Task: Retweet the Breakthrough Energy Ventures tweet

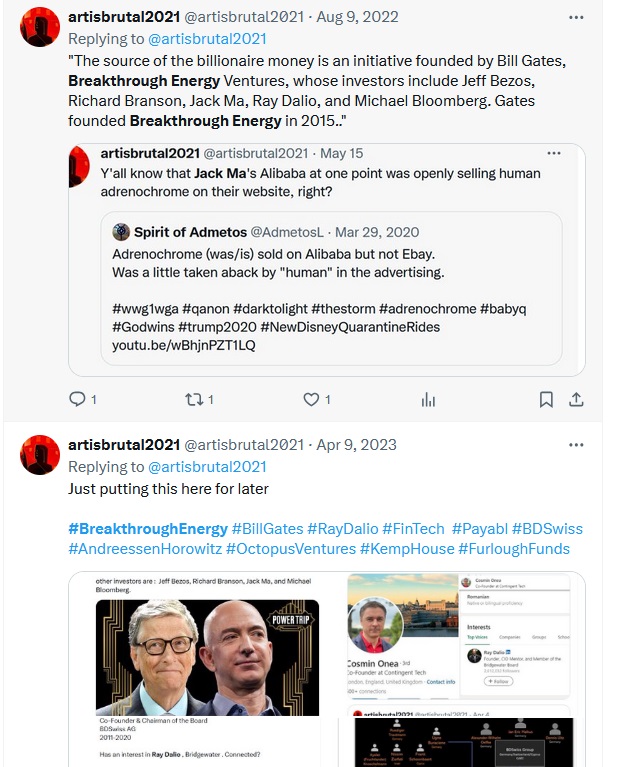Action: 194,399
